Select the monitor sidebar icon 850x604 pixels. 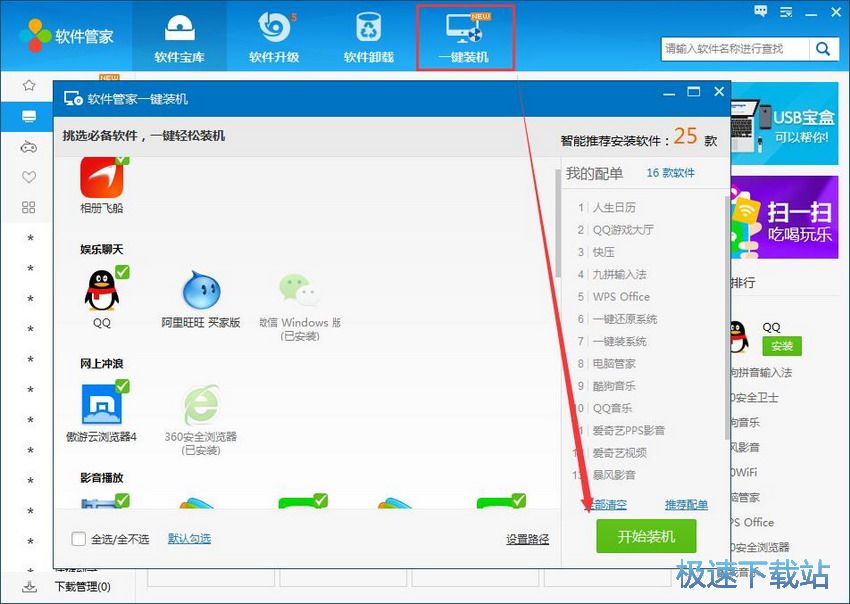29,116
